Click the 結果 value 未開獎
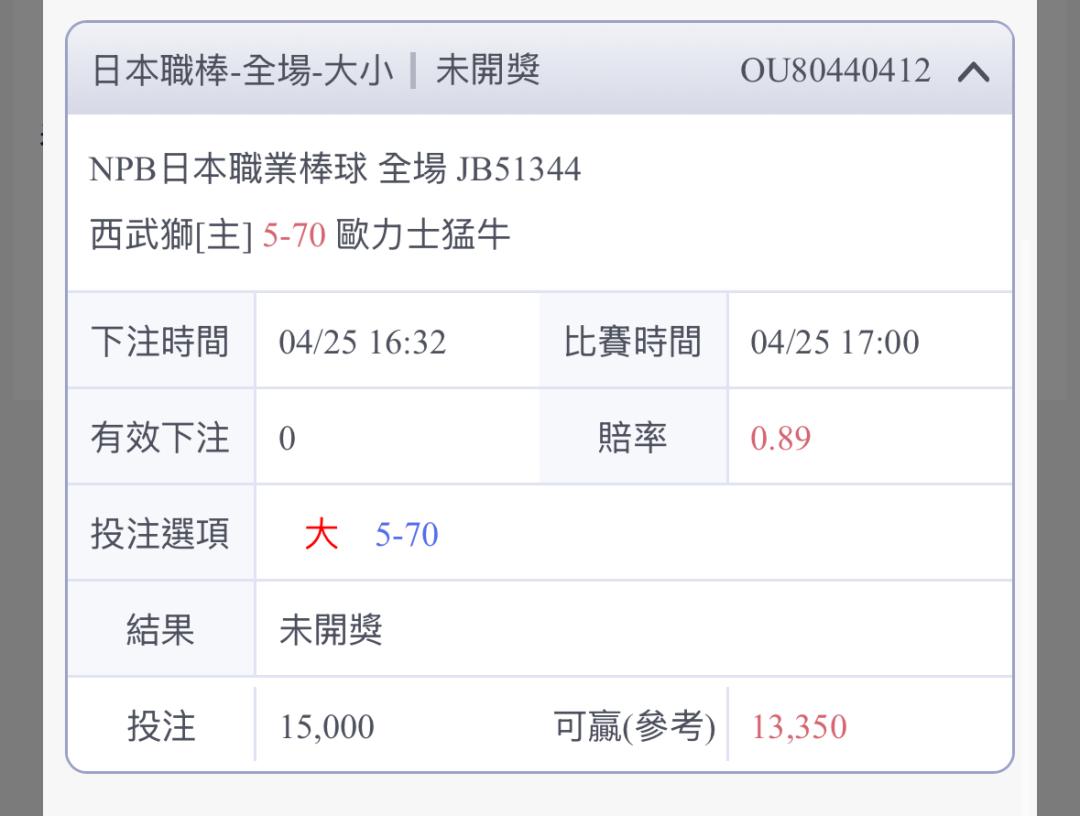Image resolution: width=1080 pixels, height=816 pixels. tap(331, 630)
